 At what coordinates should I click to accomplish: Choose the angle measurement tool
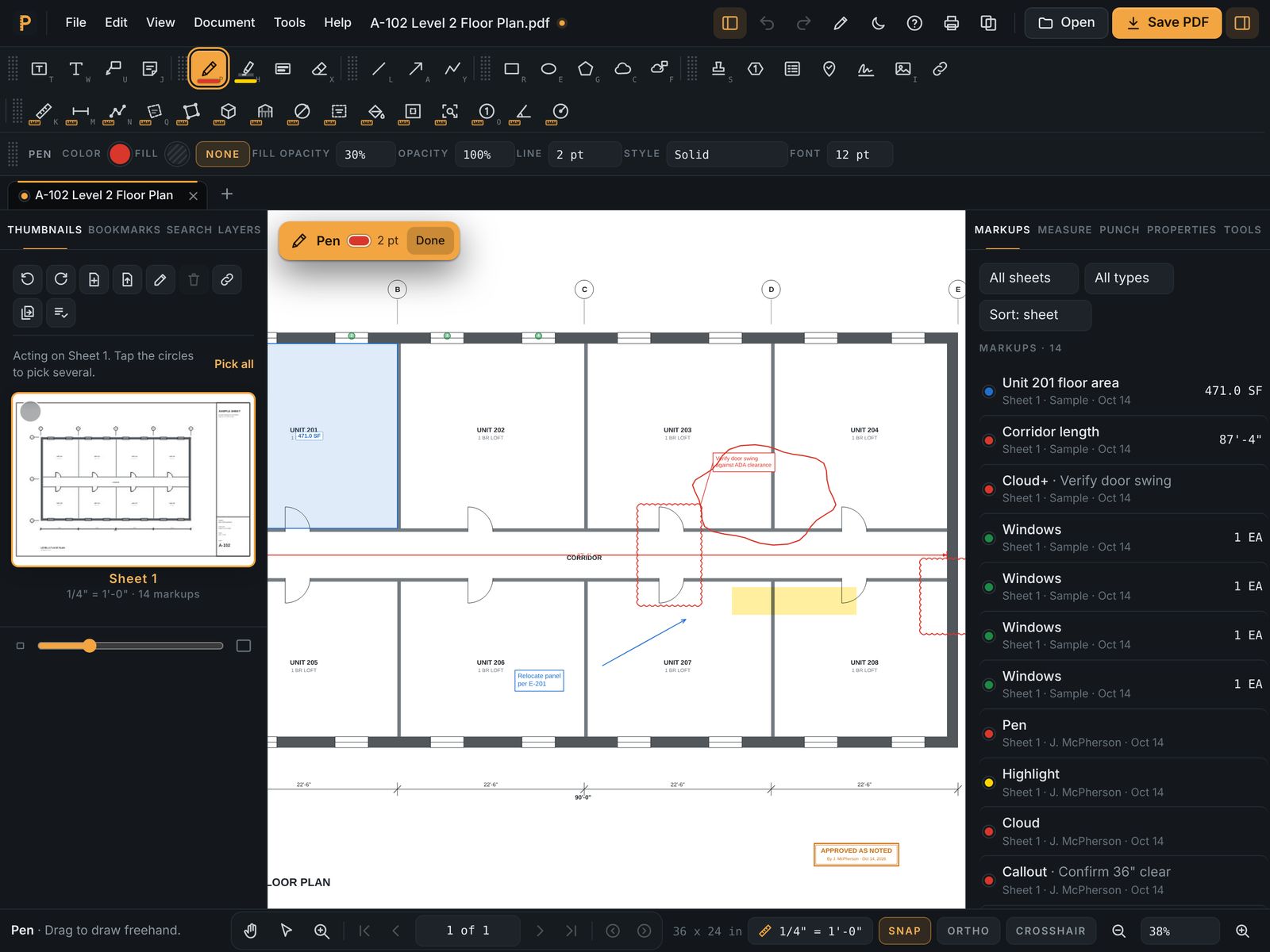pos(524,112)
